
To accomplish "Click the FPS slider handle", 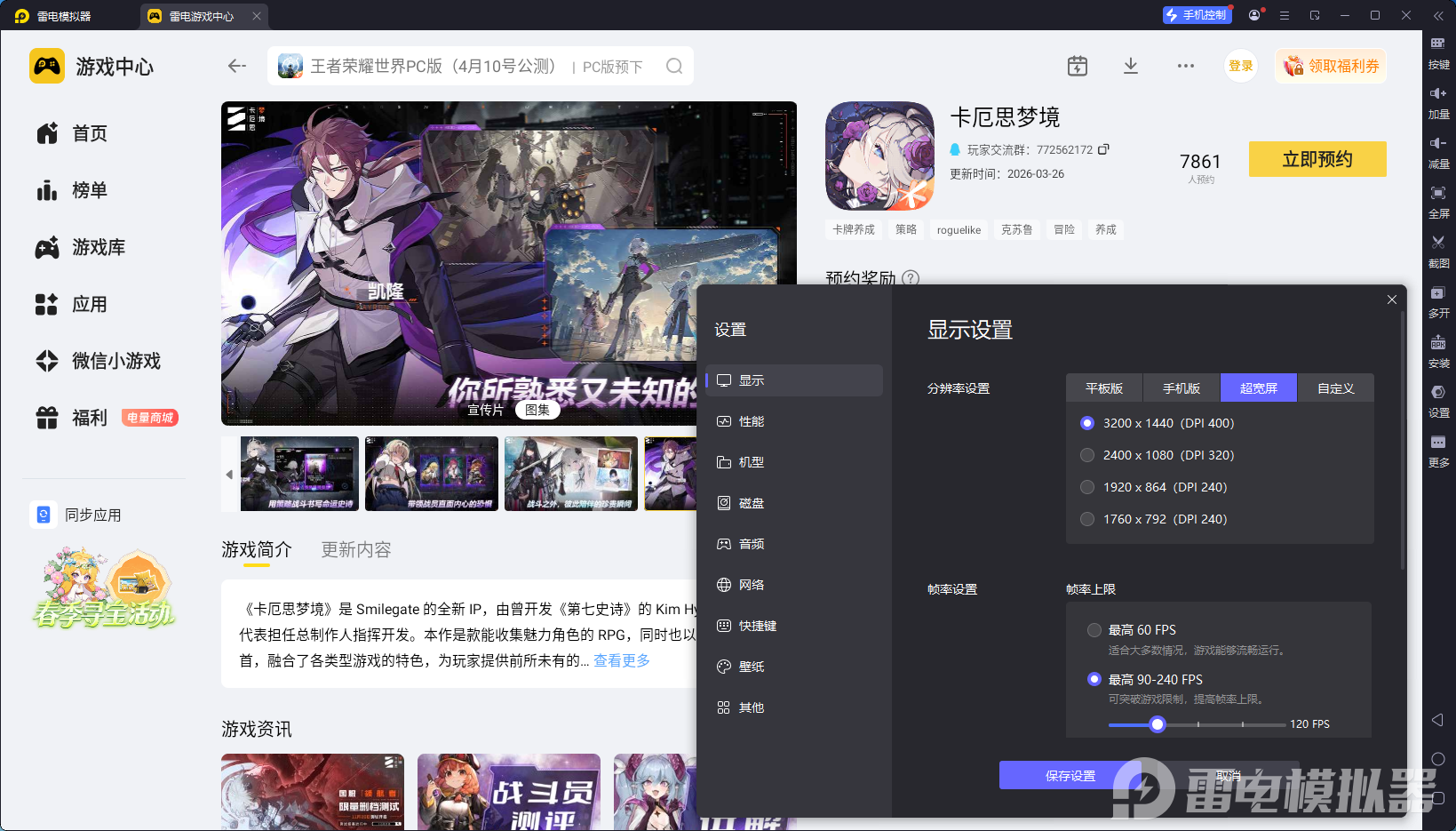I will pos(1158,724).
